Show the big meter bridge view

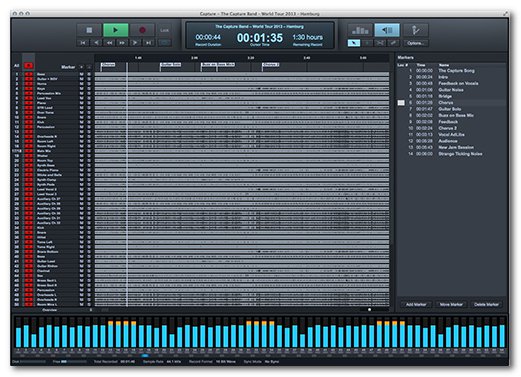click(360, 30)
